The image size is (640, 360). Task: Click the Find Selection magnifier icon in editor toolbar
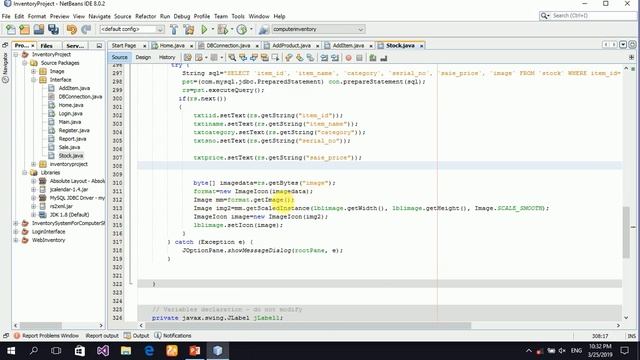pyautogui.click(x=232, y=58)
